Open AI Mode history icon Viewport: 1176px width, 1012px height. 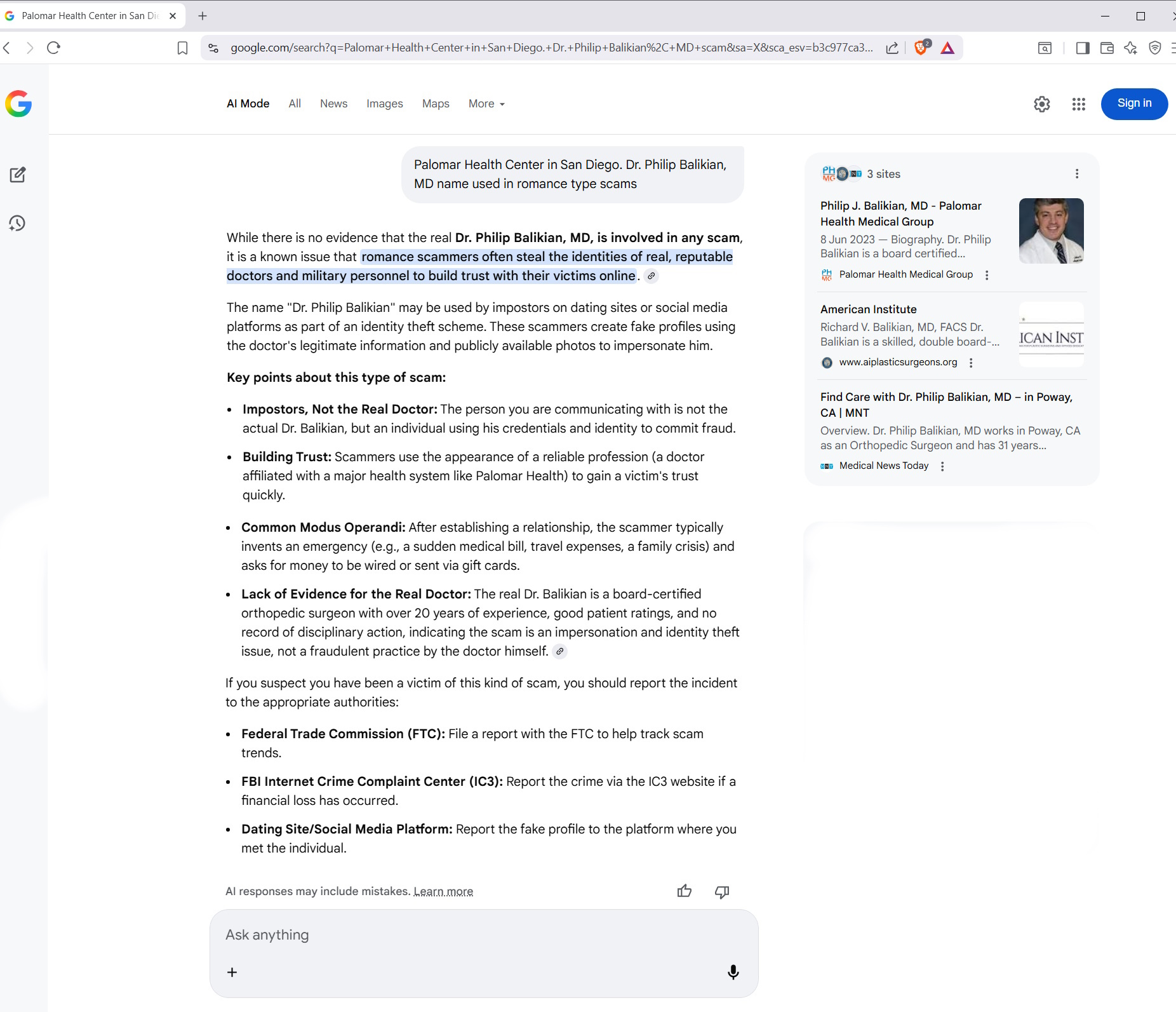pos(18,223)
